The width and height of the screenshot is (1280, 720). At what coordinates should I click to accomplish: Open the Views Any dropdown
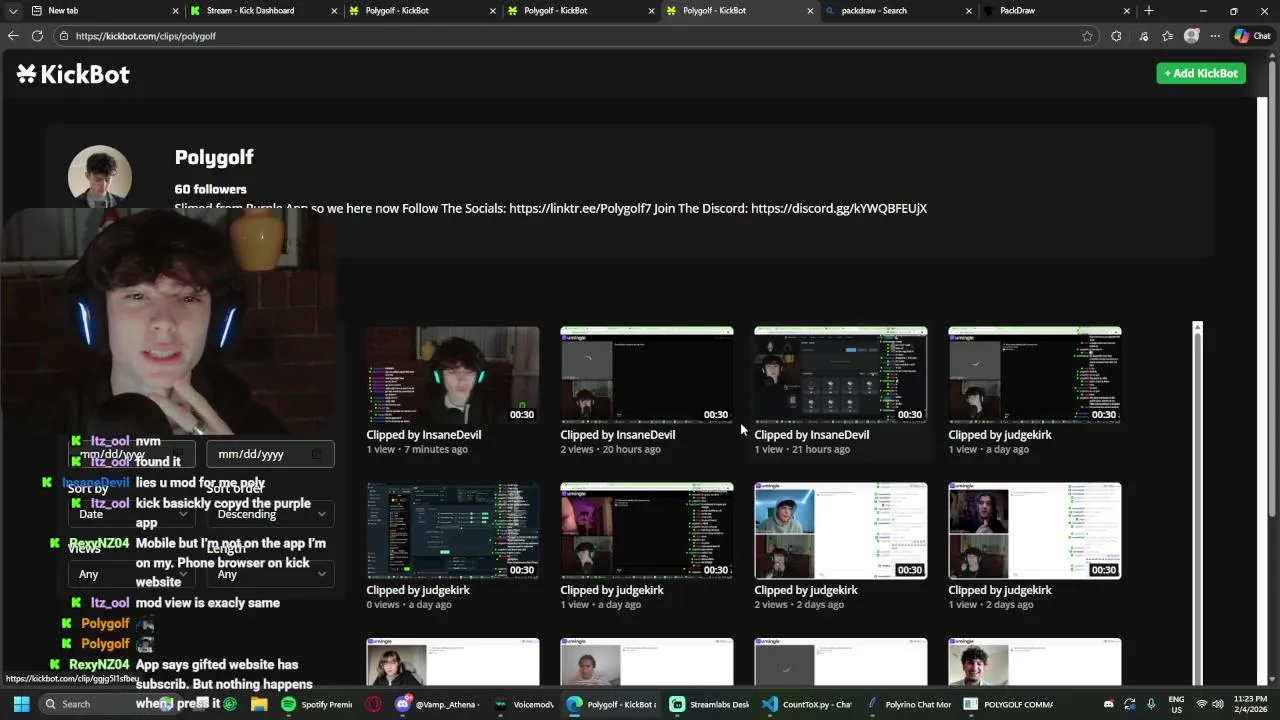(x=132, y=574)
